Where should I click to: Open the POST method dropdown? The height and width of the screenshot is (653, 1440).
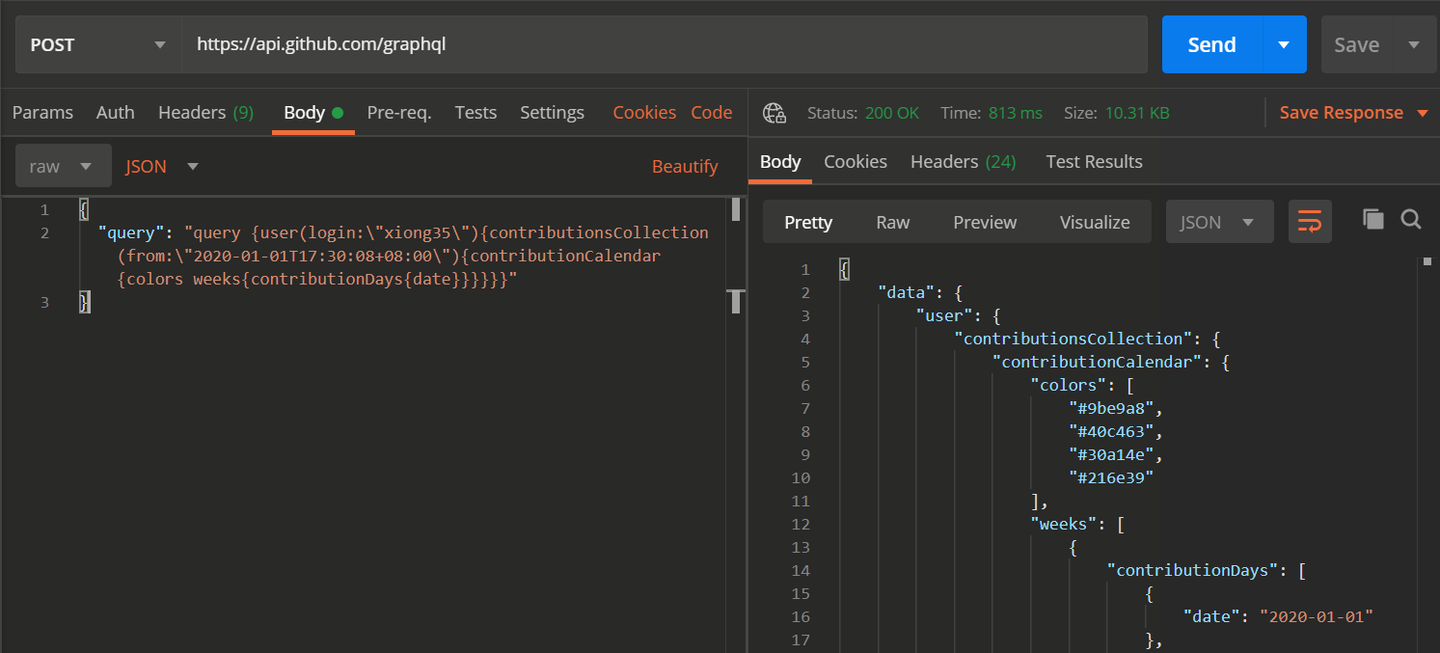[x=97, y=44]
